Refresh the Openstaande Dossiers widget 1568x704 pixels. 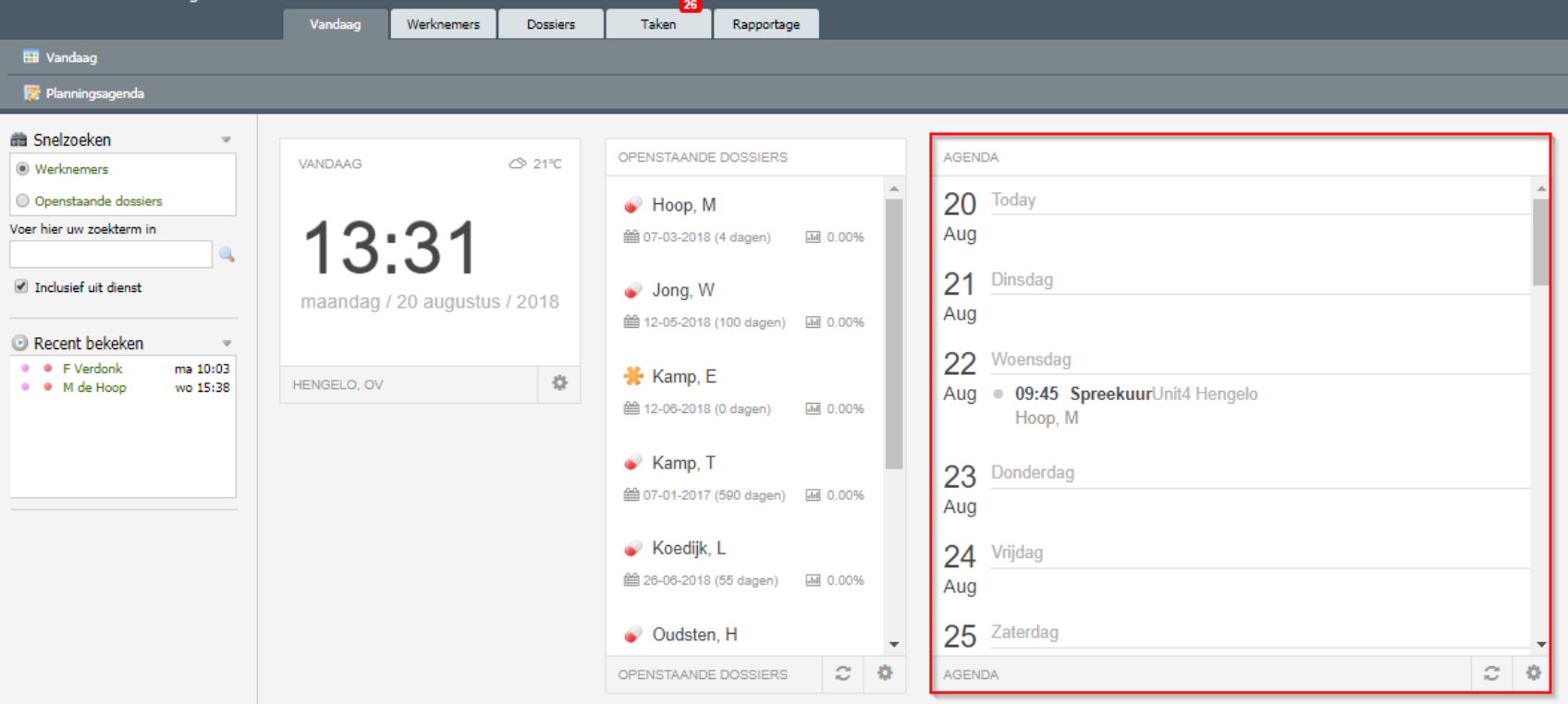tap(842, 674)
